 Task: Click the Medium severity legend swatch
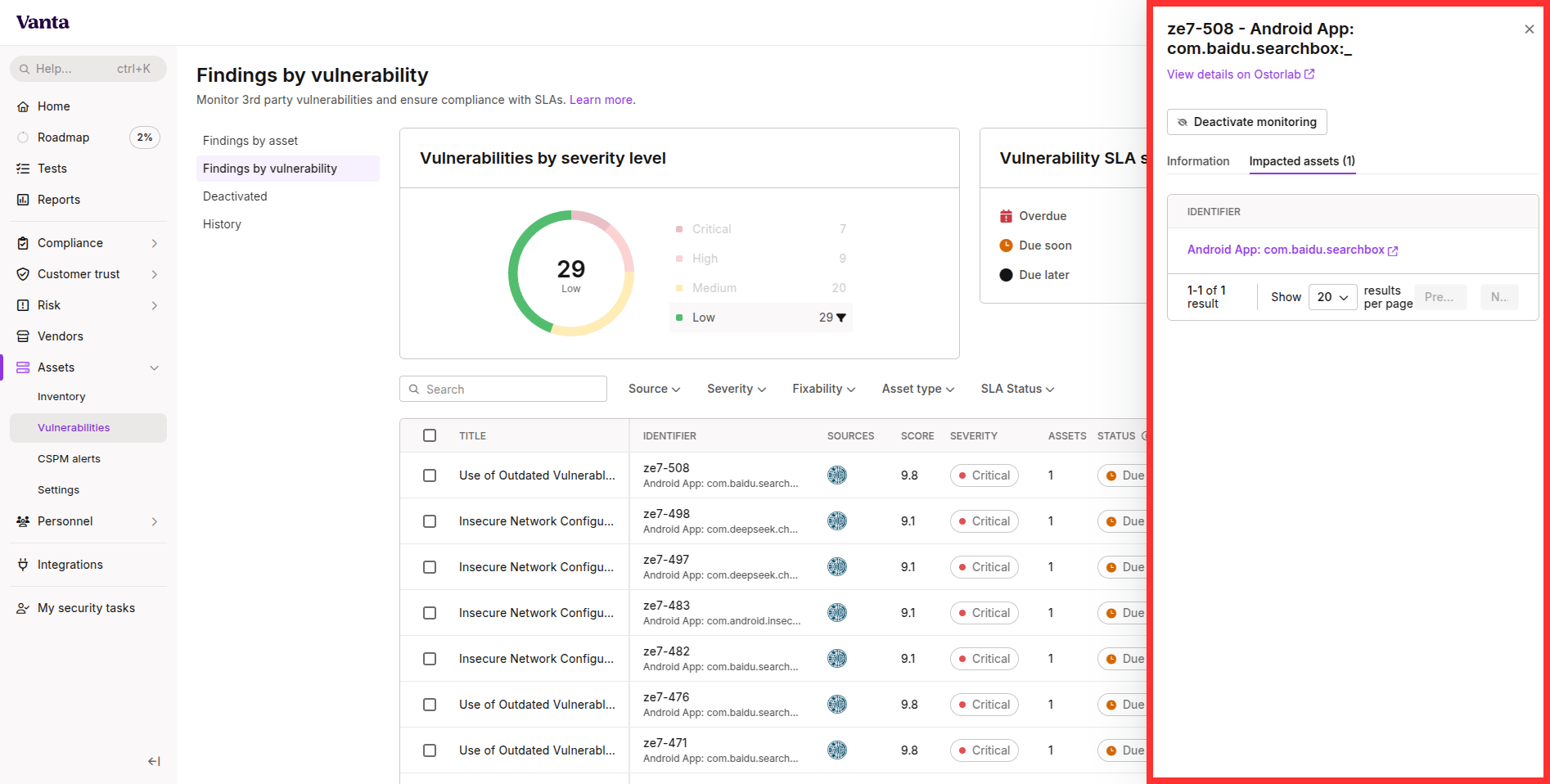pyautogui.click(x=679, y=288)
